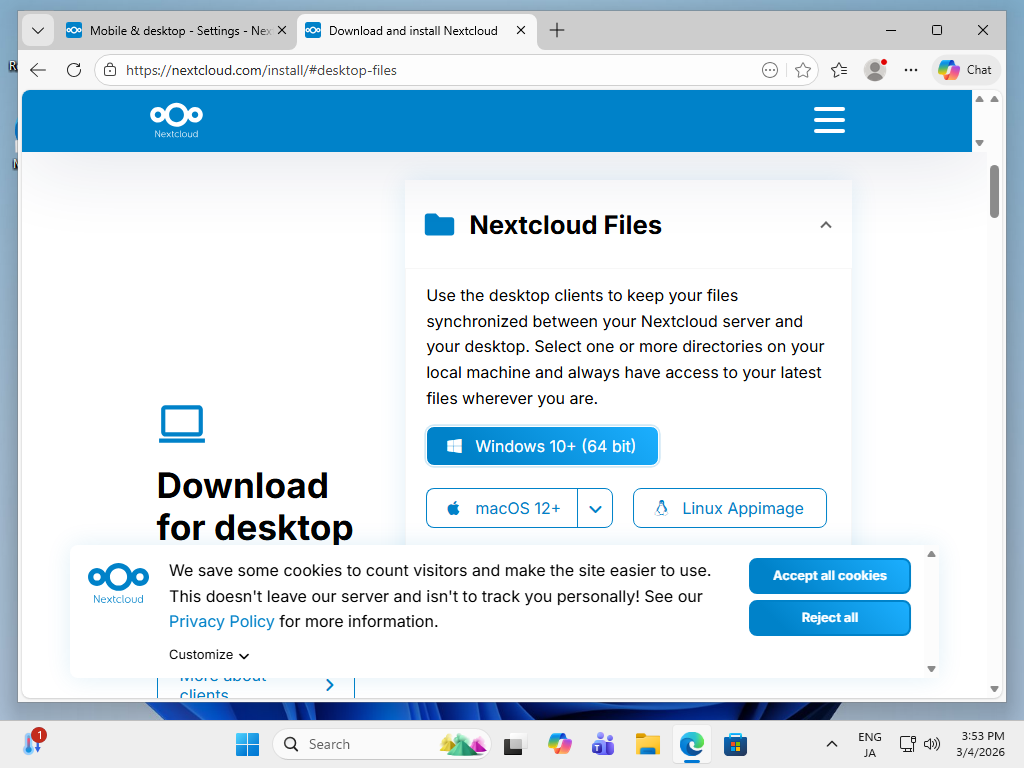Go back to previous page

point(39,70)
